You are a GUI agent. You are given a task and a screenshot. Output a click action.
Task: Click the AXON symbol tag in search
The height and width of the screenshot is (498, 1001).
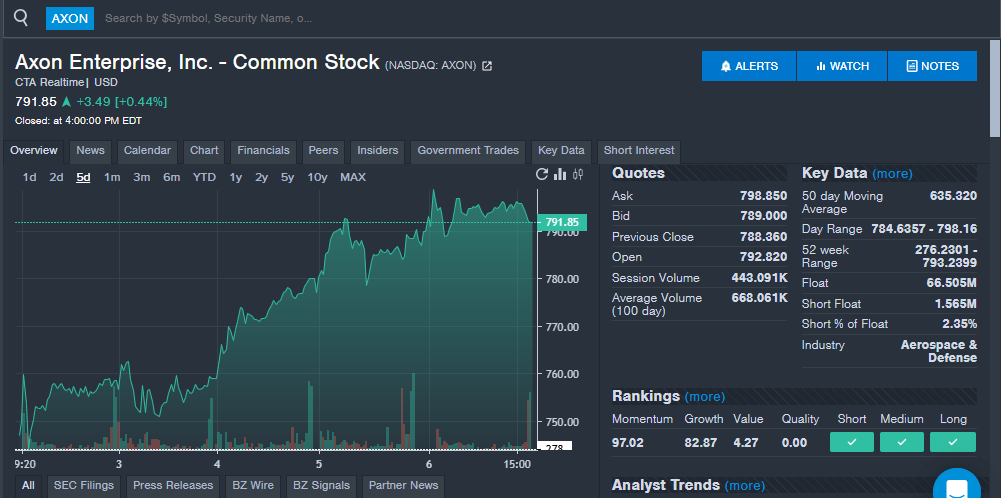point(70,19)
